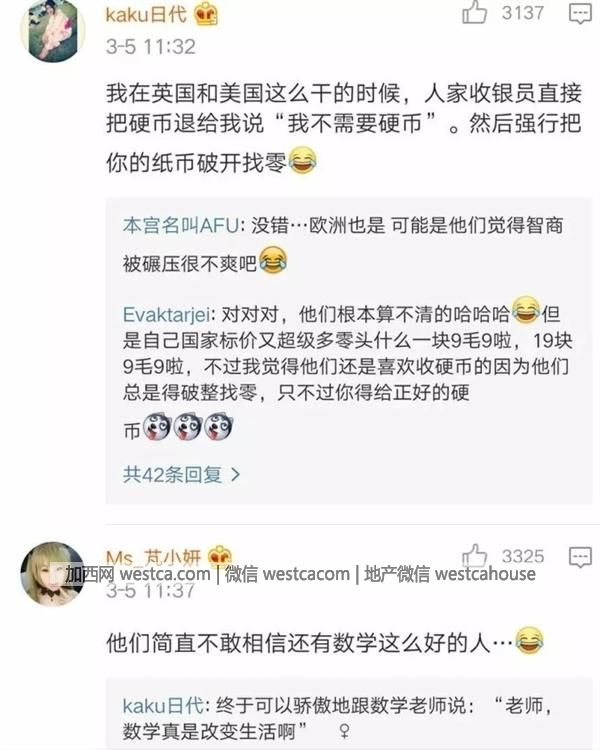Viewport: 600px width, 750px height.
Task: Open username kaku日代 at the top
Action: (x=146, y=14)
